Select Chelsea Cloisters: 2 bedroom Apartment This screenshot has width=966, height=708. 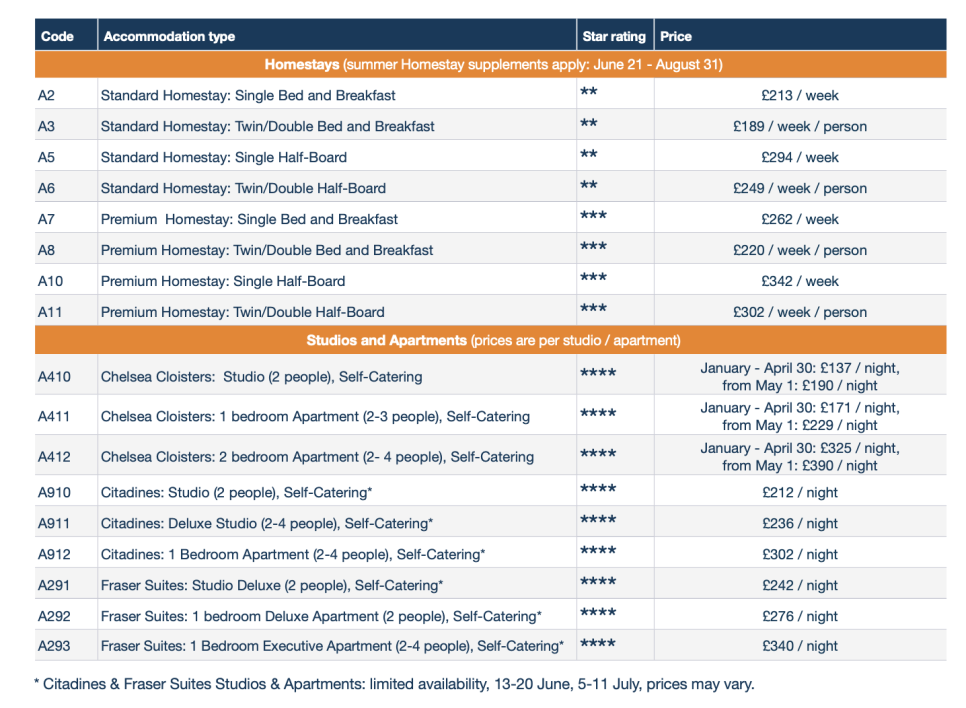[x=317, y=457]
